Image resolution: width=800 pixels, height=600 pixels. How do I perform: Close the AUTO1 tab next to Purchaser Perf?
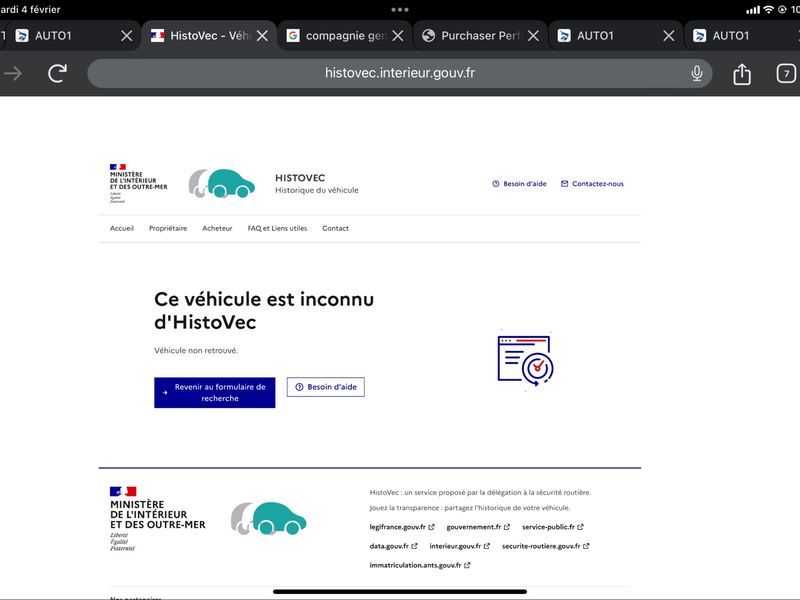pos(669,36)
